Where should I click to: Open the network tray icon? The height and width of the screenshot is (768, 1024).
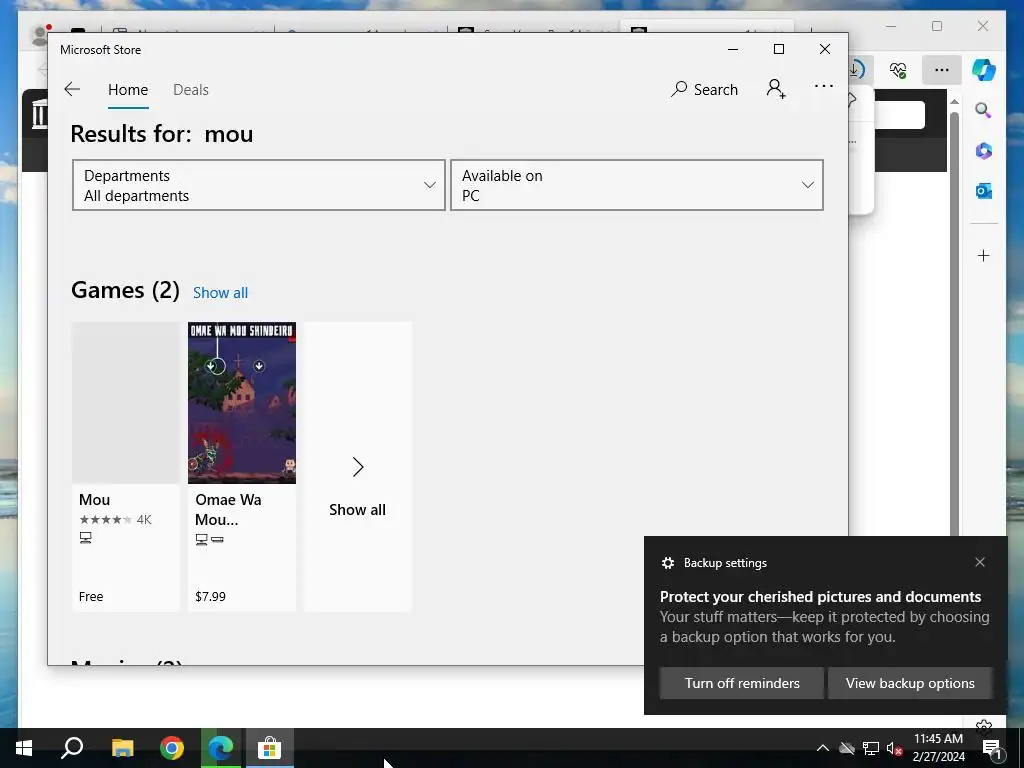tap(871, 748)
